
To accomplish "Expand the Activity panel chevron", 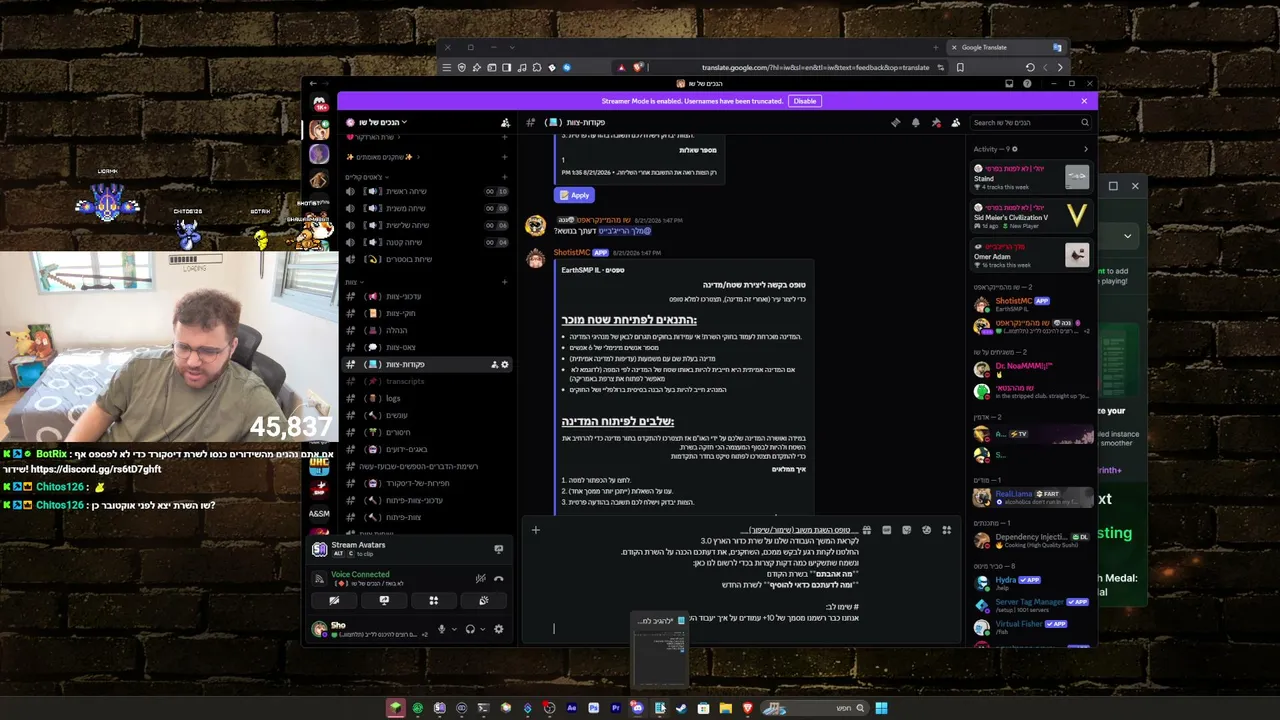I will point(1086,149).
